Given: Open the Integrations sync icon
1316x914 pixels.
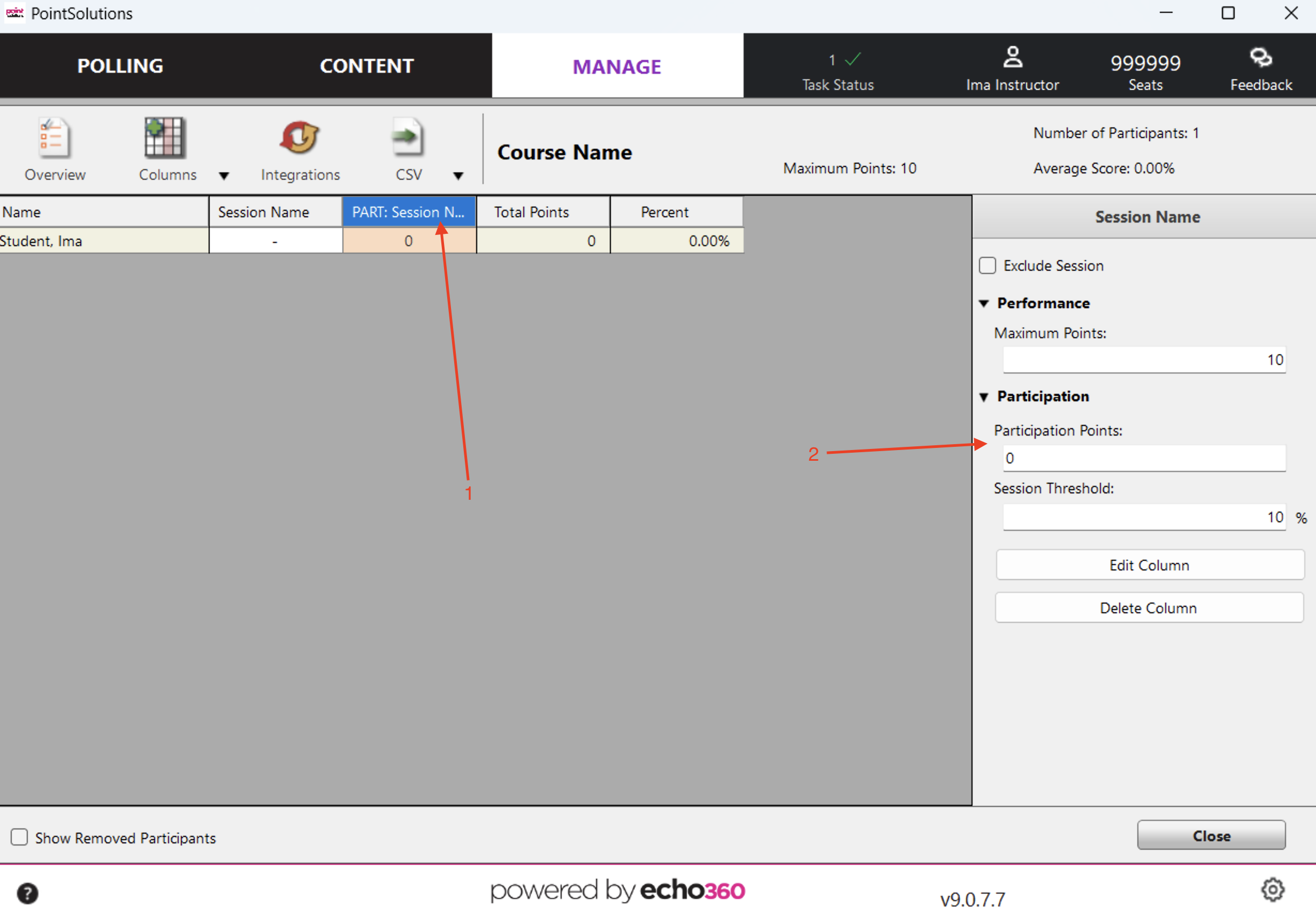Looking at the screenshot, I should click(300, 139).
